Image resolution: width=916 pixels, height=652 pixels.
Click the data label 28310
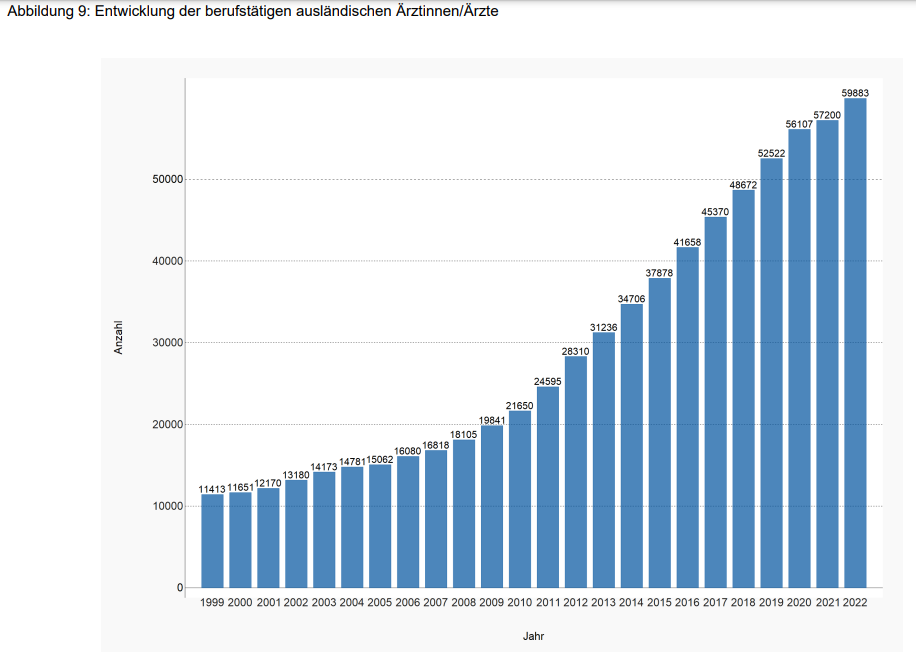click(x=575, y=351)
